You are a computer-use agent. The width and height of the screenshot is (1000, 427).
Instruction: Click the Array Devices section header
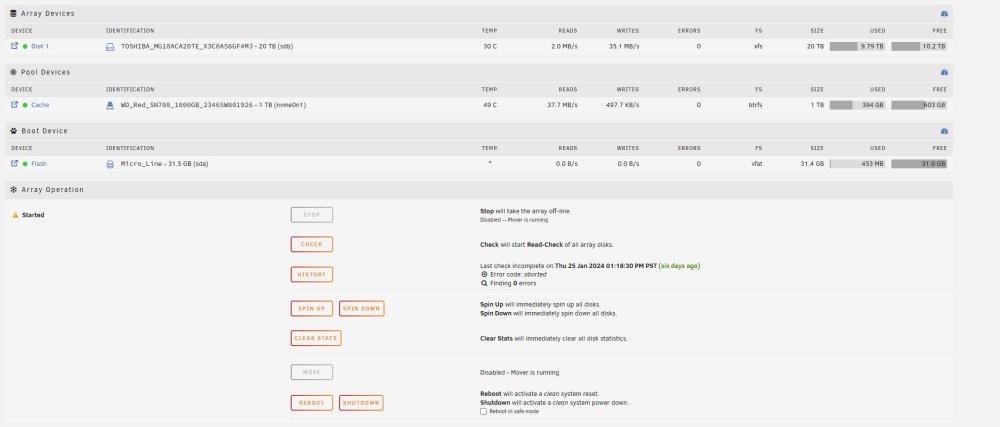(479, 13)
